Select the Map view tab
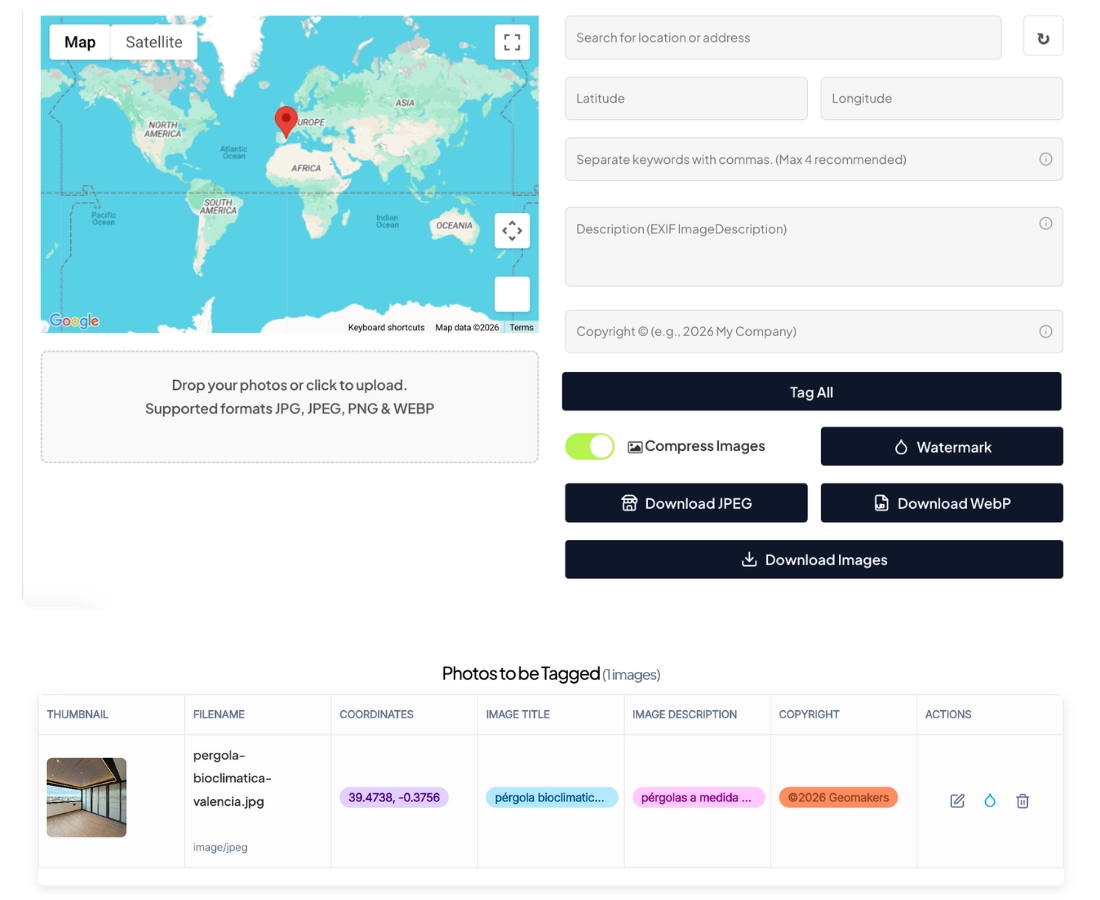Image resolution: width=1100 pixels, height=900 pixels. (x=80, y=42)
